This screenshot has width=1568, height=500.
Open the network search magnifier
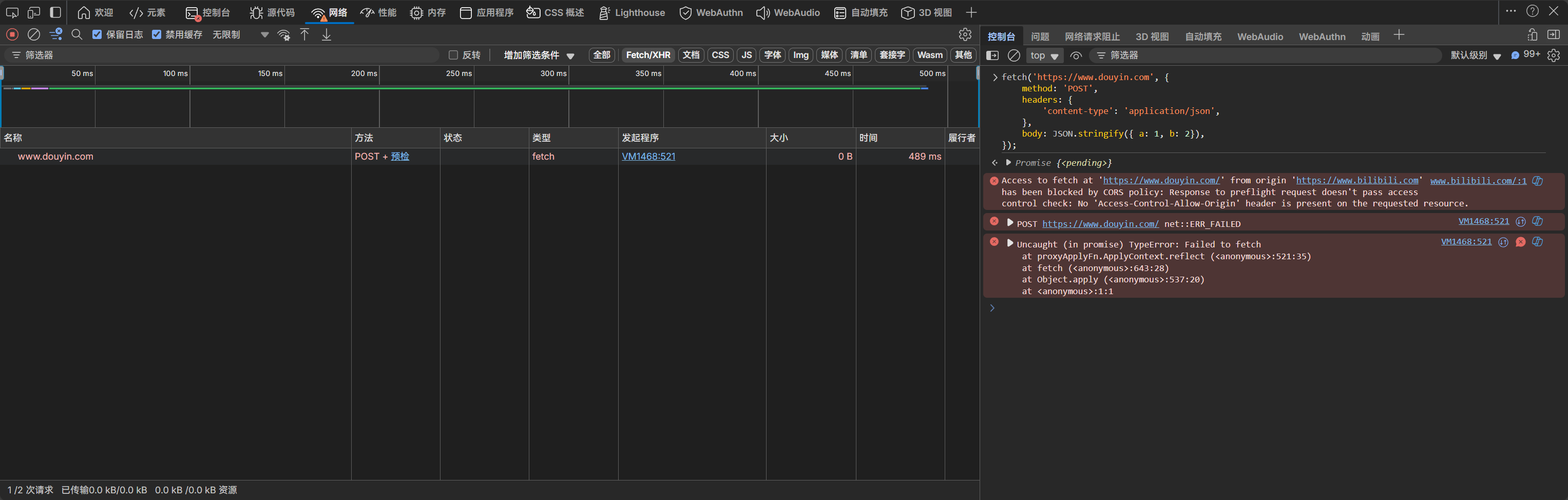pos(77,35)
